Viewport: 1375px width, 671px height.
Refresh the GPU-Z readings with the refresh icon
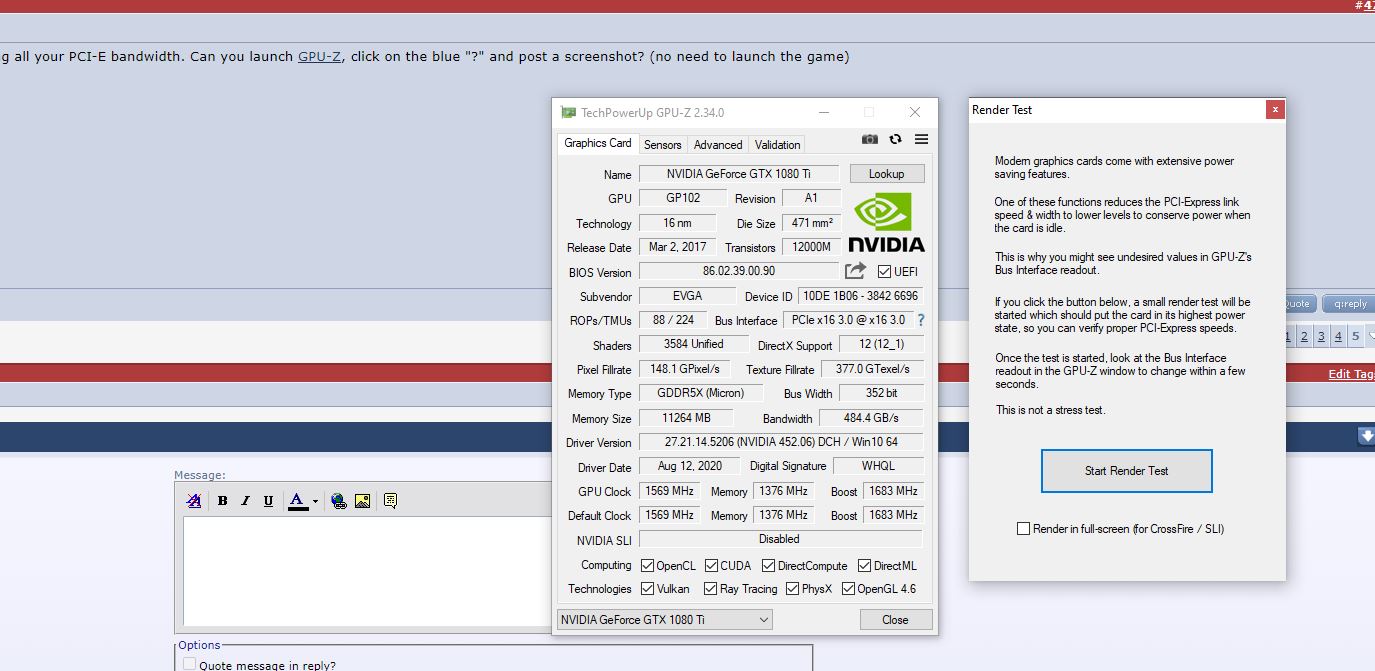click(x=895, y=140)
